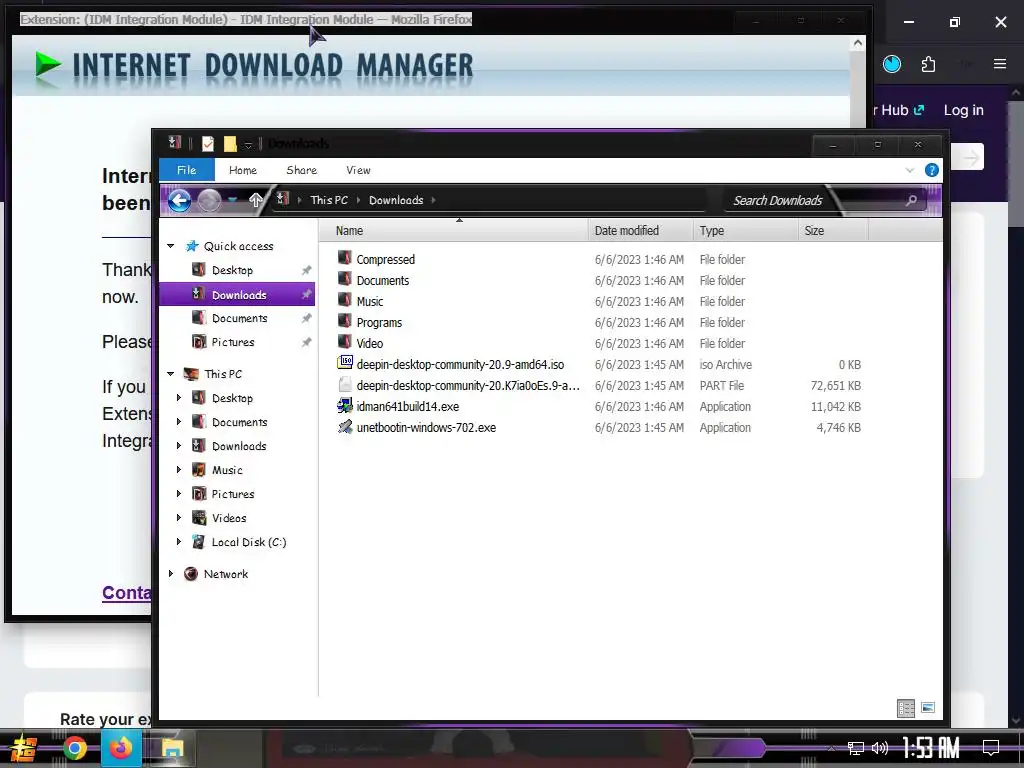Open the Firefox extensions puzzle icon
This screenshot has height=768, width=1024.
(928, 64)
